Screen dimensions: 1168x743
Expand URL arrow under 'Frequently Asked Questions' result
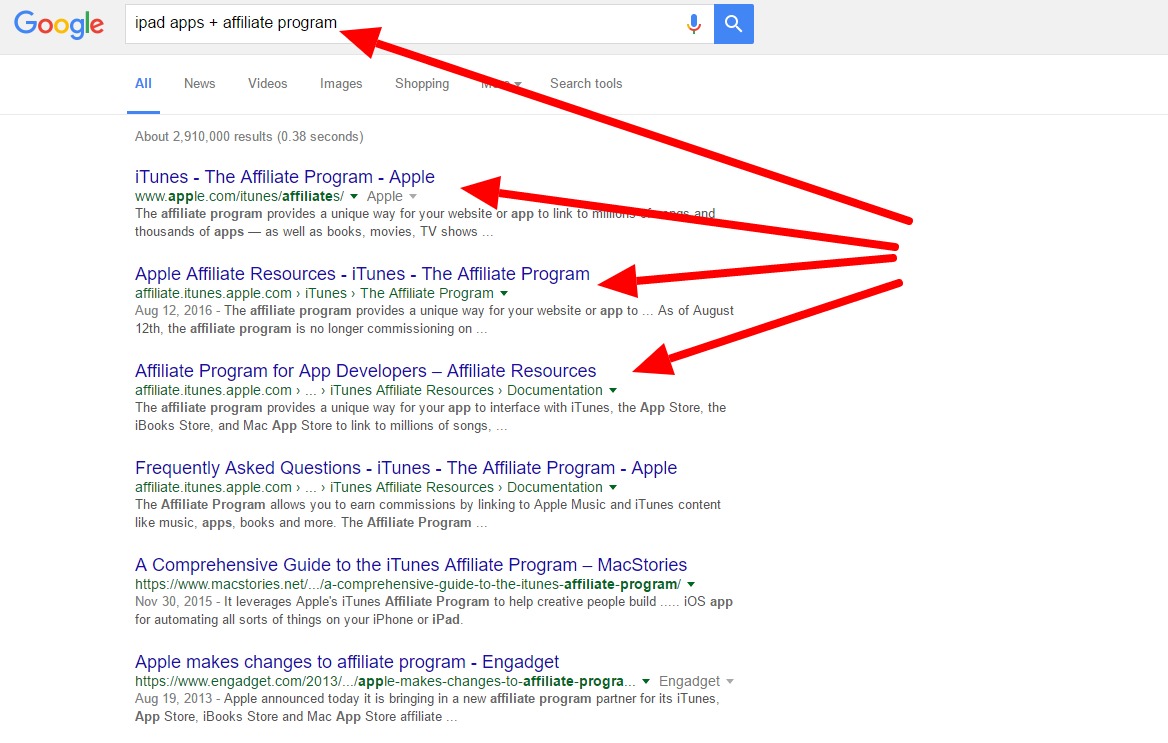(613, 487)
